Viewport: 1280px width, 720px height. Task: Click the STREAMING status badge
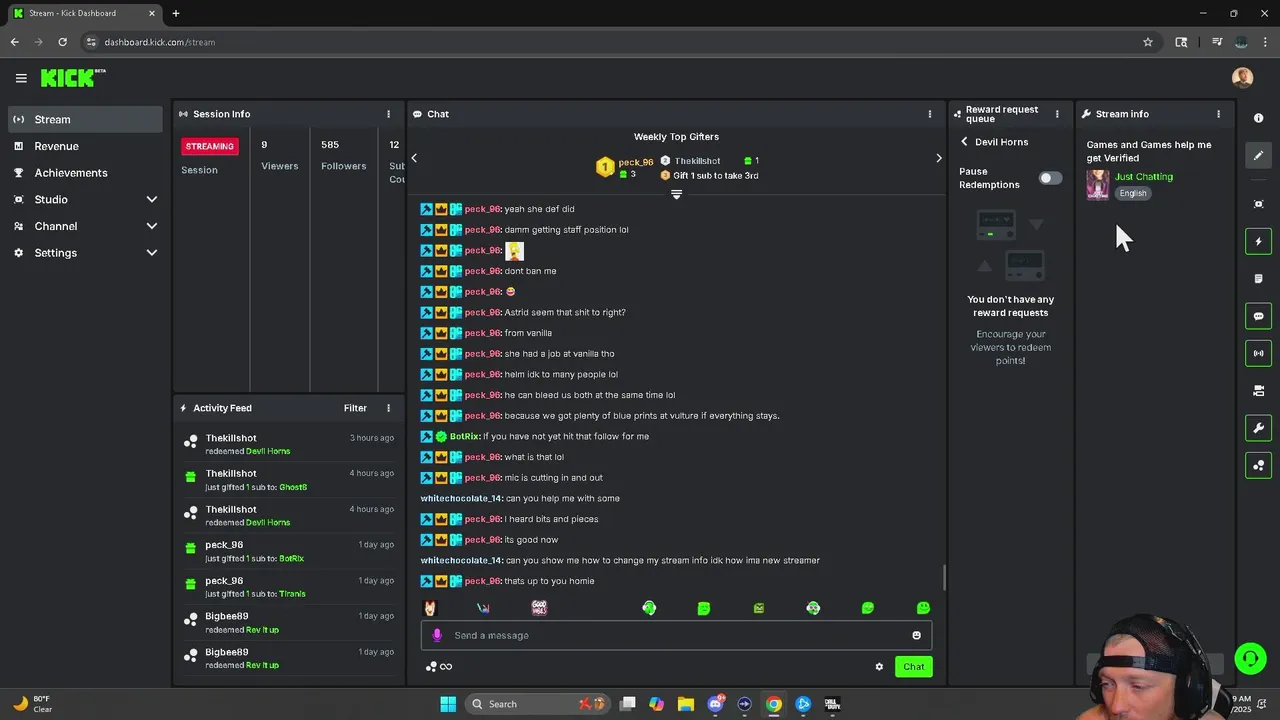point(209,146)
